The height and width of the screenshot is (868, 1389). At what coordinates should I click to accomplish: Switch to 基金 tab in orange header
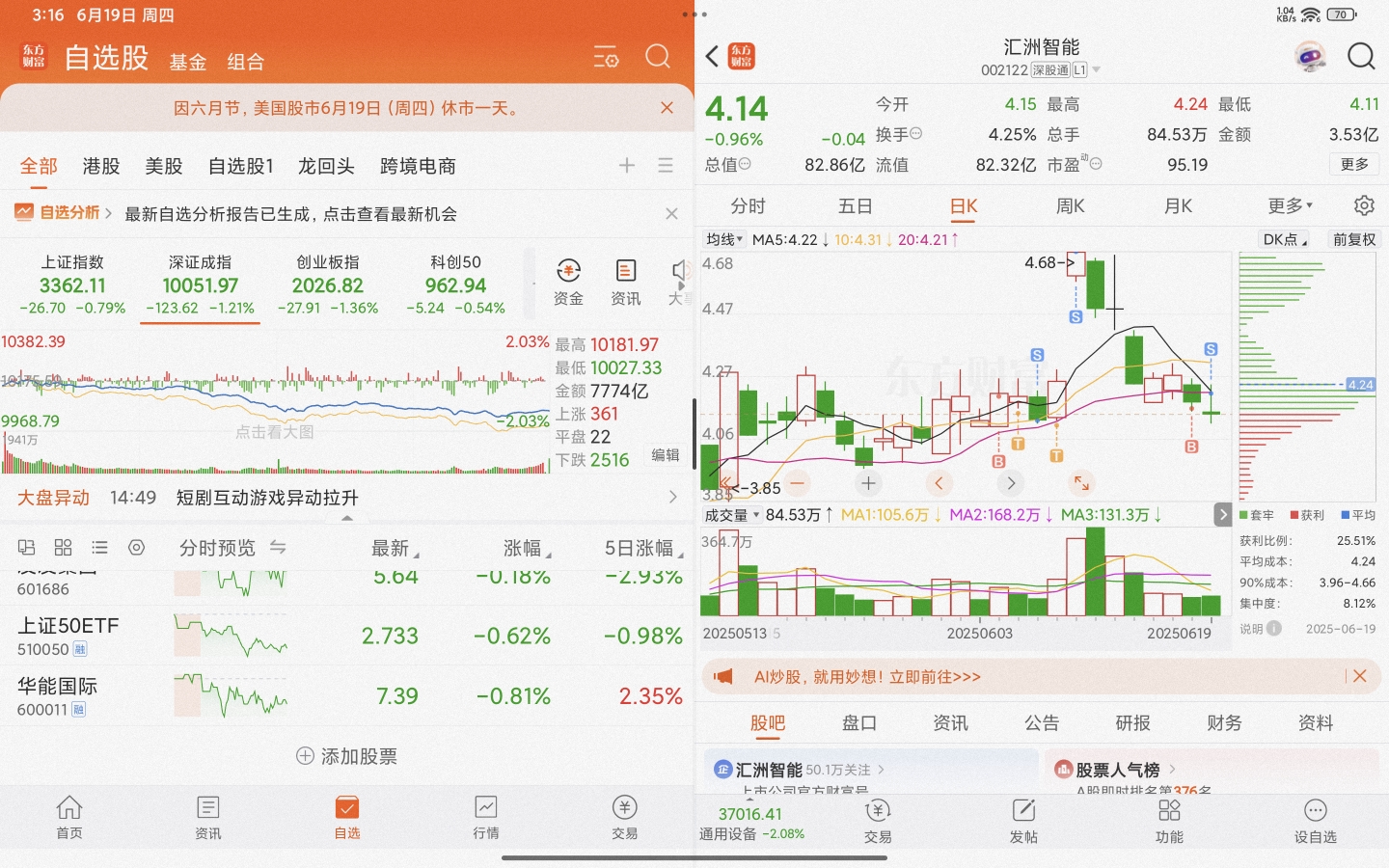188,62
